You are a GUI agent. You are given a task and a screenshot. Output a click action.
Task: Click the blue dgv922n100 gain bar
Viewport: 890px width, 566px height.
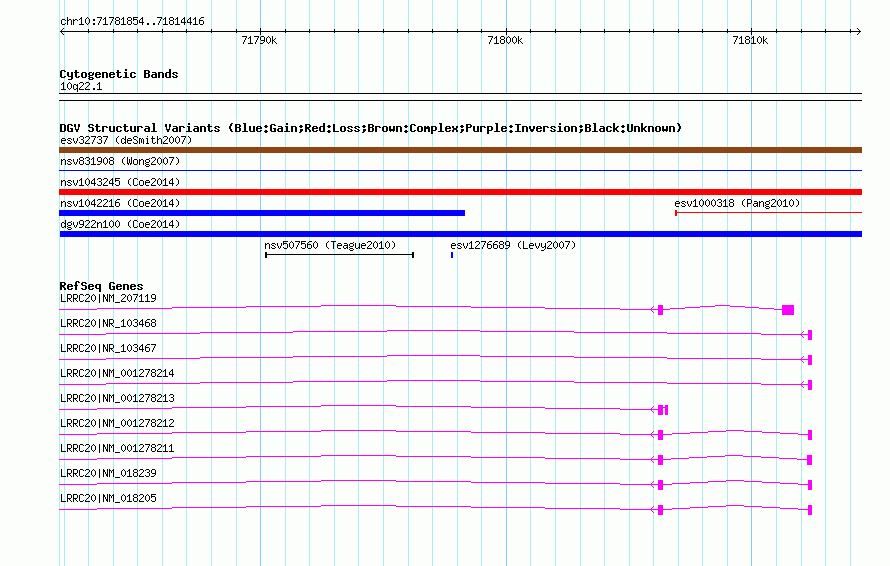(x=460, y=234)
